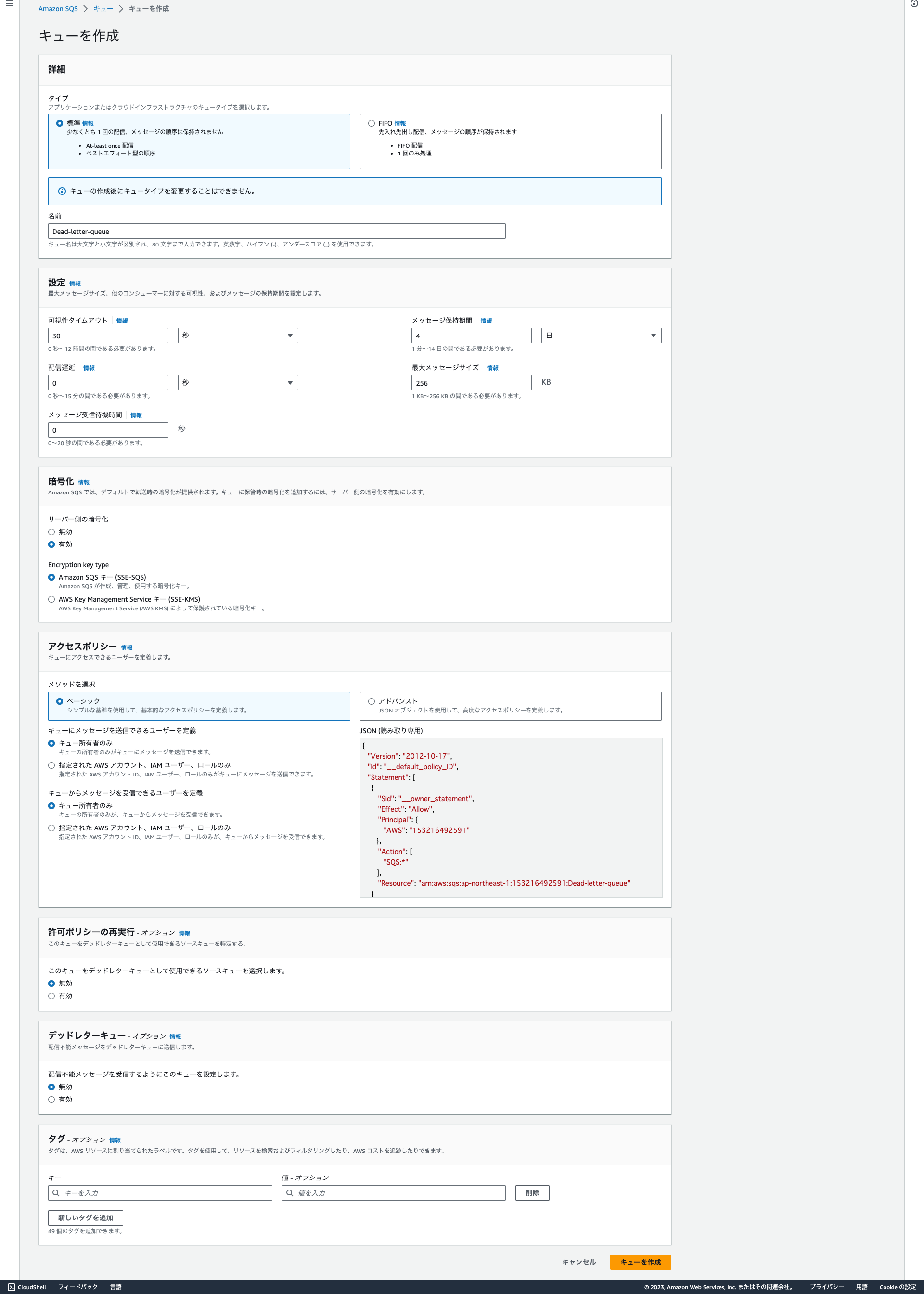Open message retention period unit dropdown
Viewport: 924px width, 1294px height.
(601, 336)
